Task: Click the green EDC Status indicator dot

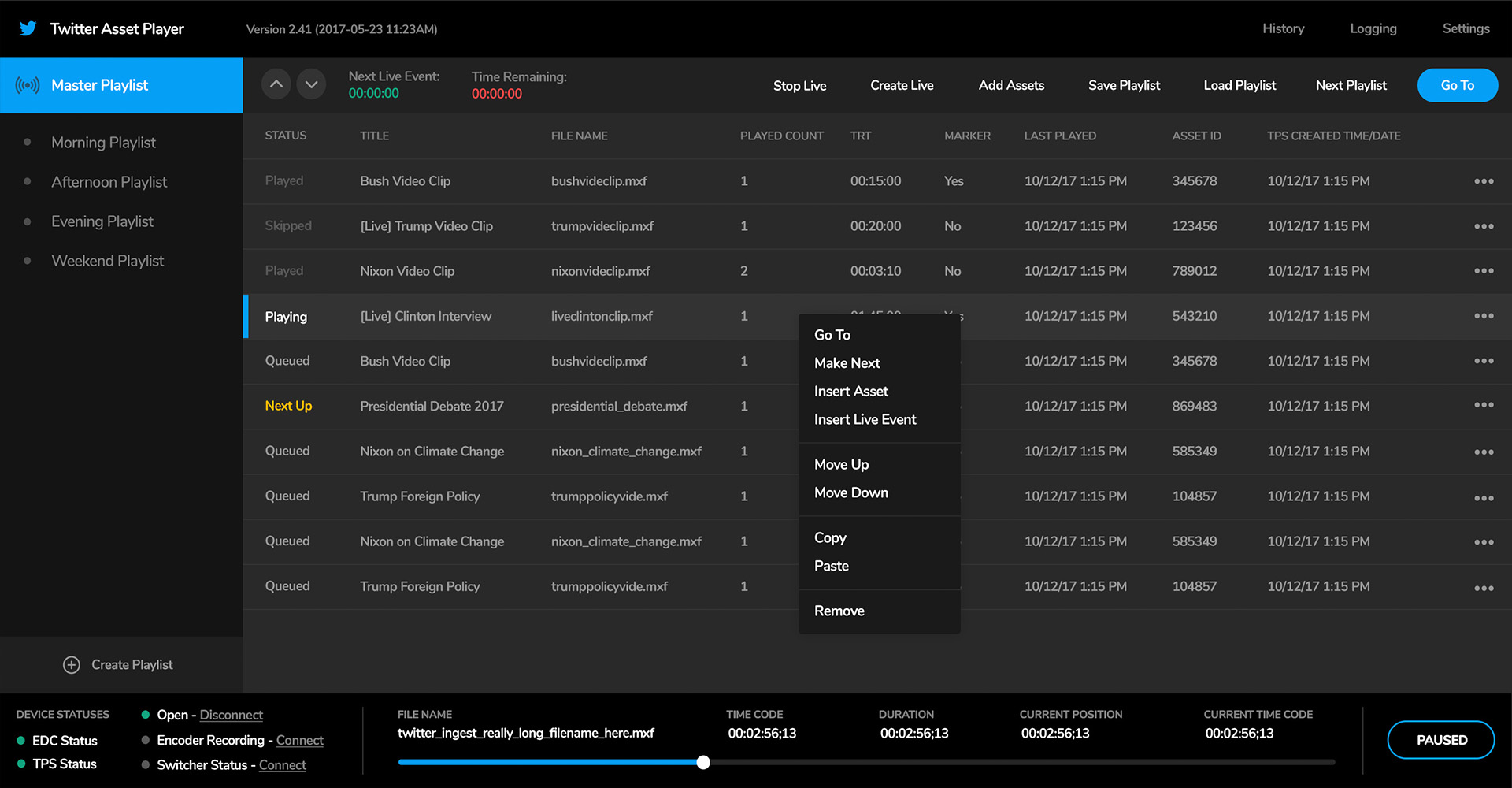Action: pos(21,741)
